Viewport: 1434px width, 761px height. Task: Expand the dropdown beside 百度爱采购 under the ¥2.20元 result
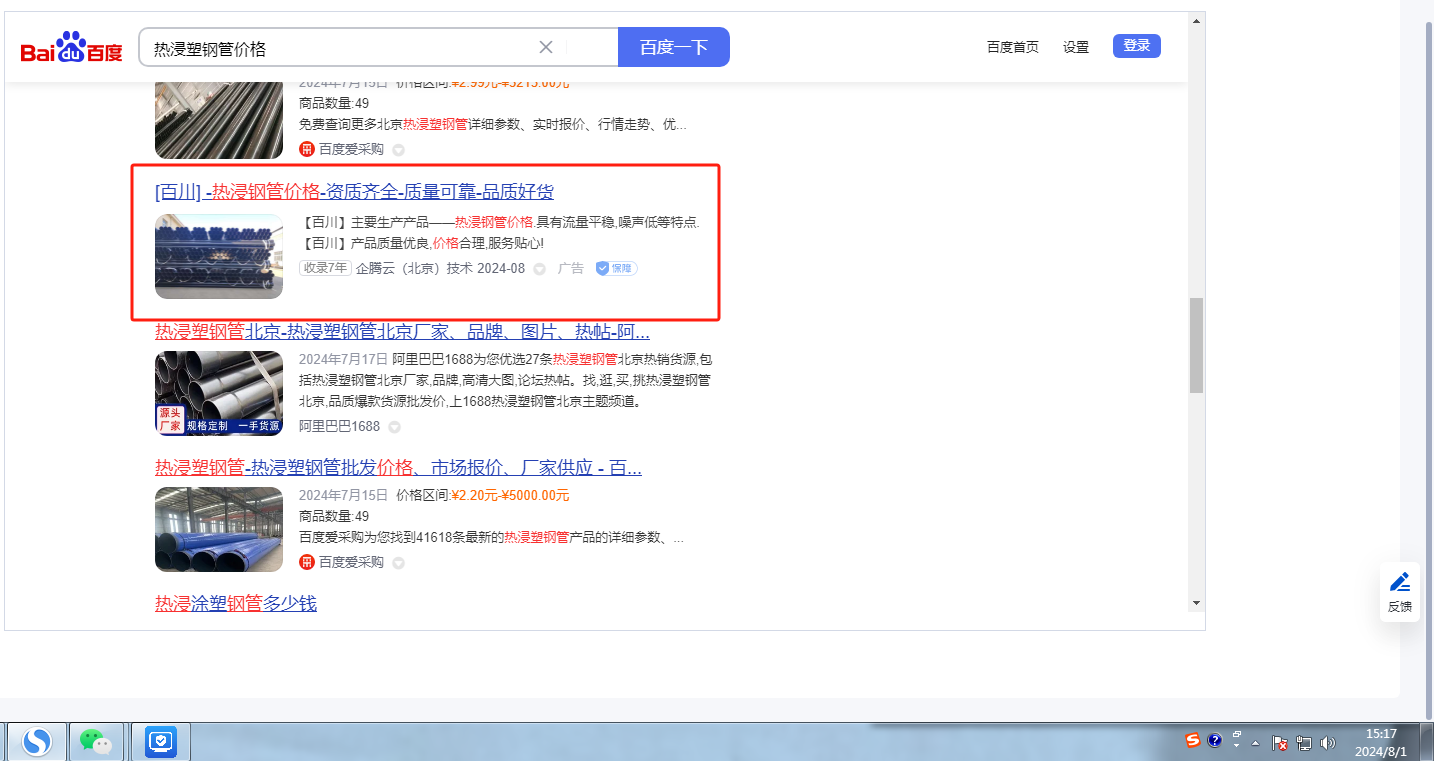(x=398, y=563)
